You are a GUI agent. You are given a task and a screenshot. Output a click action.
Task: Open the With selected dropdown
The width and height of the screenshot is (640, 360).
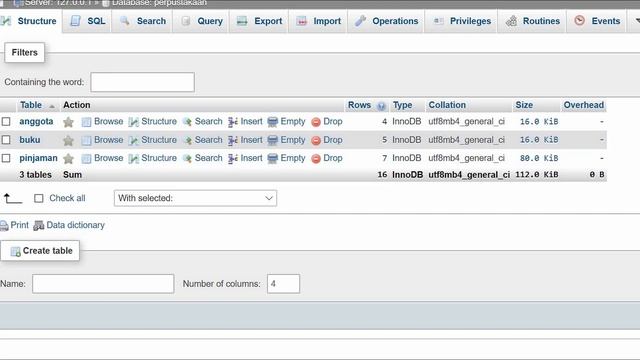(195, 198)
